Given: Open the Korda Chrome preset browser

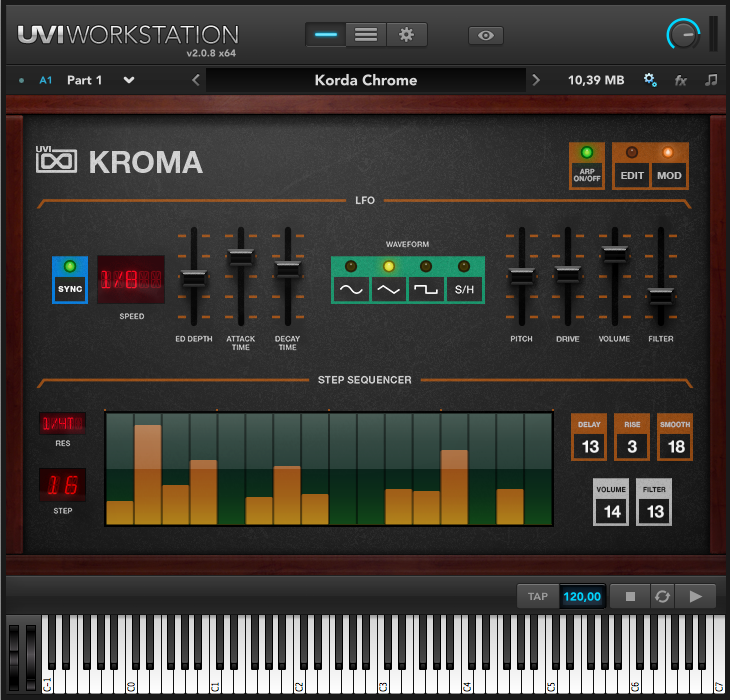Looking at the screenshot, I should 366,80.
